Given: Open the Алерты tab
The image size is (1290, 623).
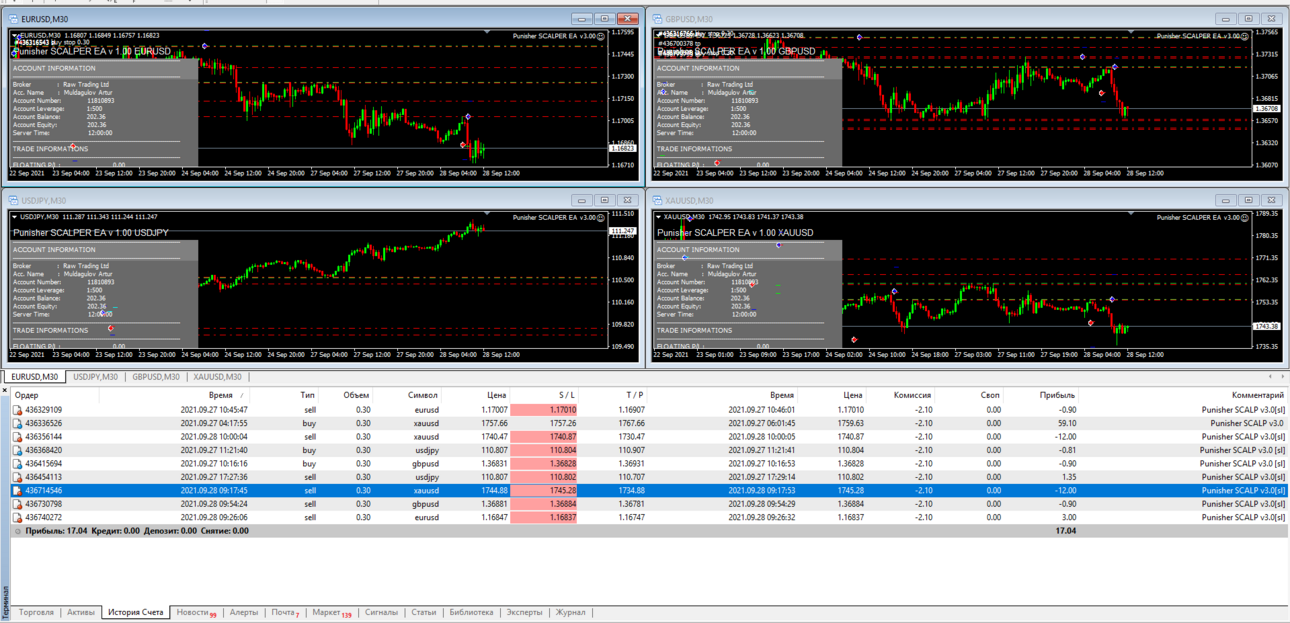Looking at the screenshot, I should point(243,612).
